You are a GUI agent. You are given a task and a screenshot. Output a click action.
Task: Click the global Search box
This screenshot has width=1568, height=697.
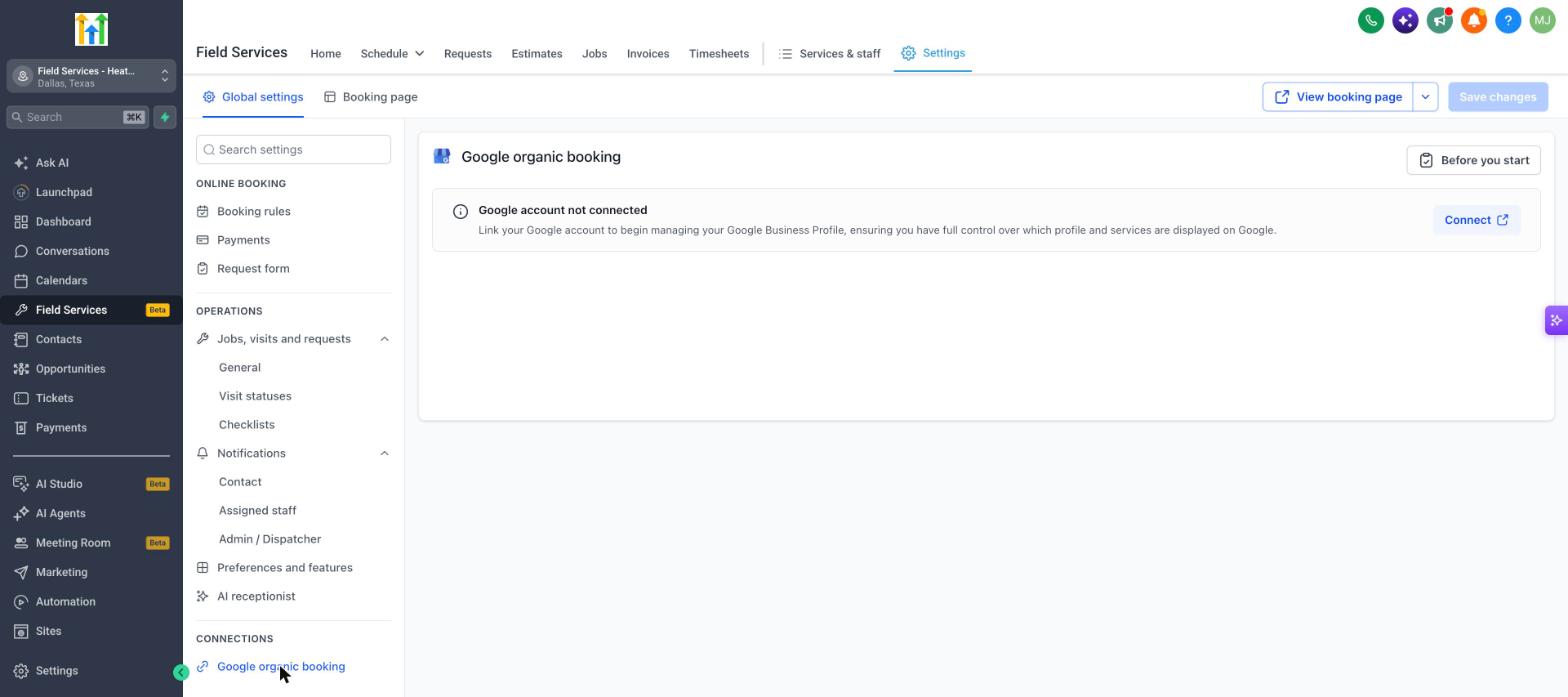click(78, 117)
